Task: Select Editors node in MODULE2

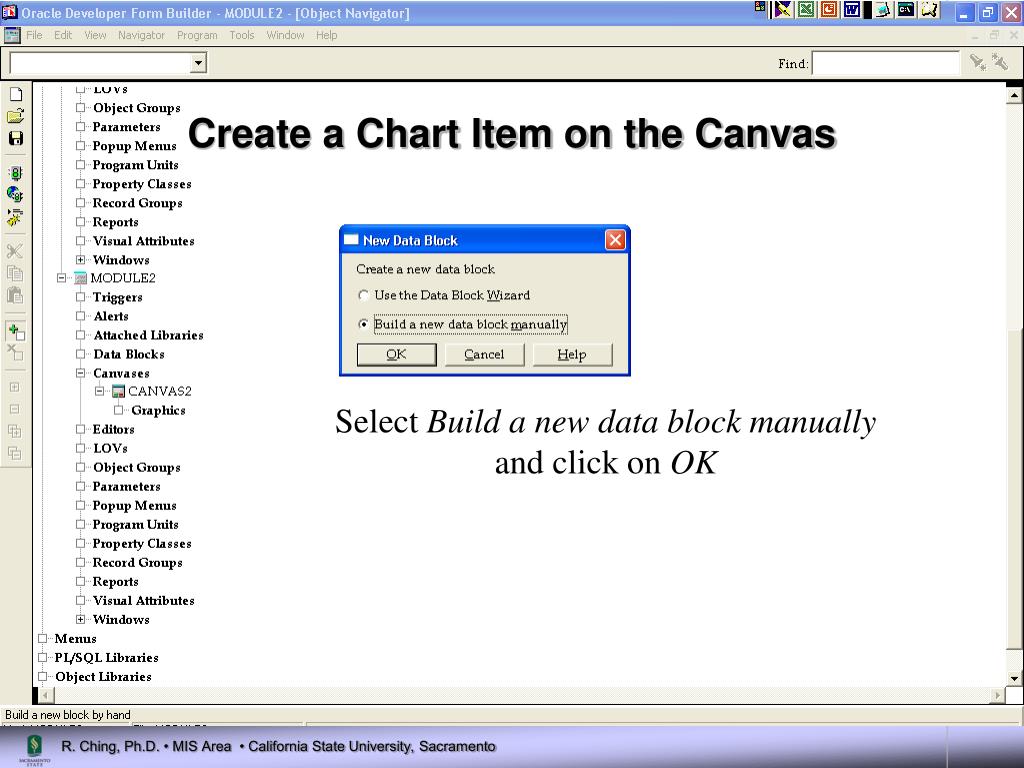Action: [x=114, y=430]
